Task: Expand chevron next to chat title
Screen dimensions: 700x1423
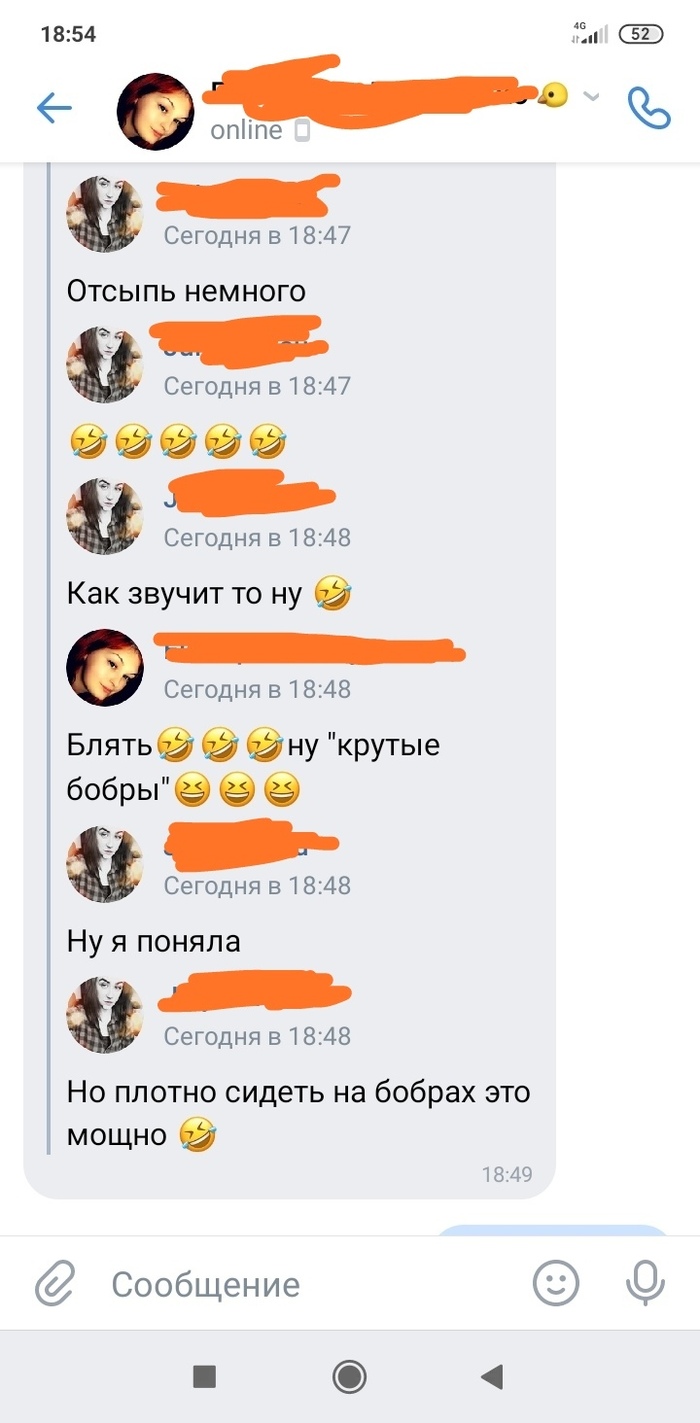Action: 591,97
